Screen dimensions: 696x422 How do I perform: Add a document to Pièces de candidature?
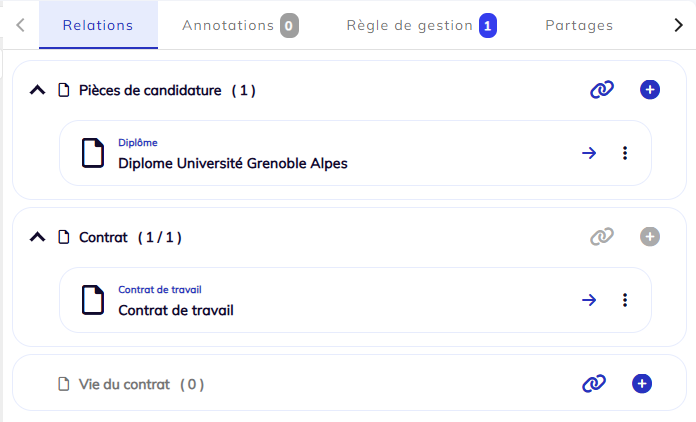(650, 90)
